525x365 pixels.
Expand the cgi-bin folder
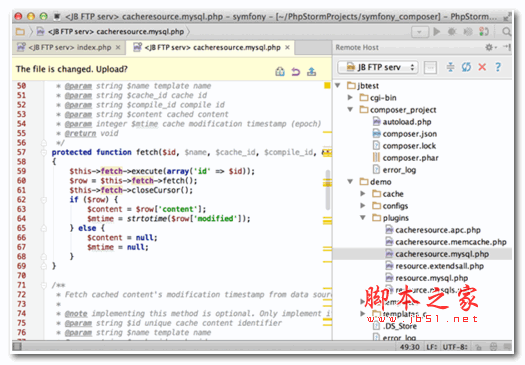(x=350, y=97)
